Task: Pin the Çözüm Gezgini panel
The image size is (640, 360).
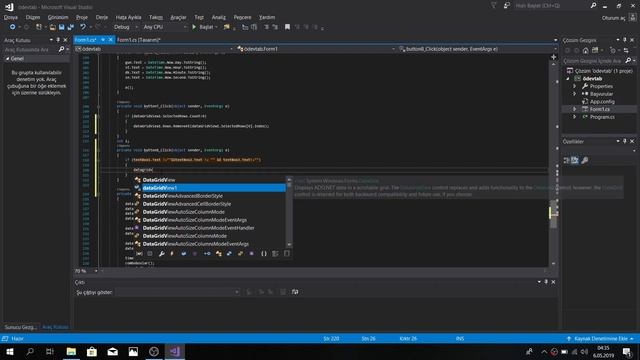Action: [x=624, y=40]
